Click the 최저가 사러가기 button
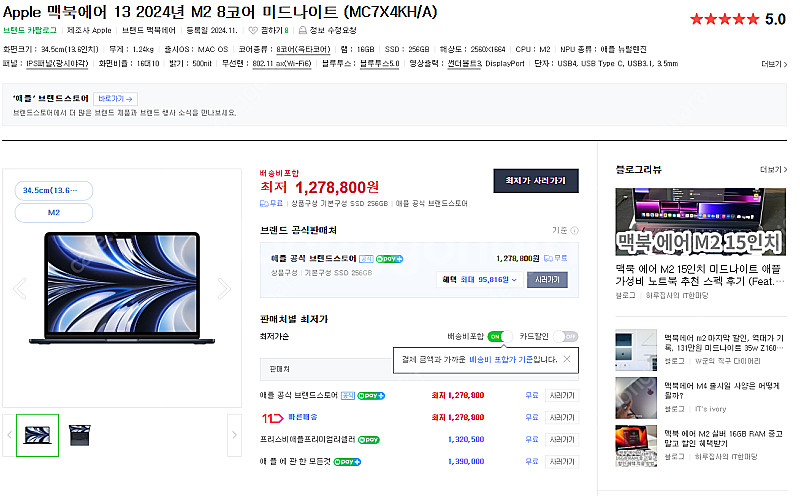800x496 pixels. point(536,181)
